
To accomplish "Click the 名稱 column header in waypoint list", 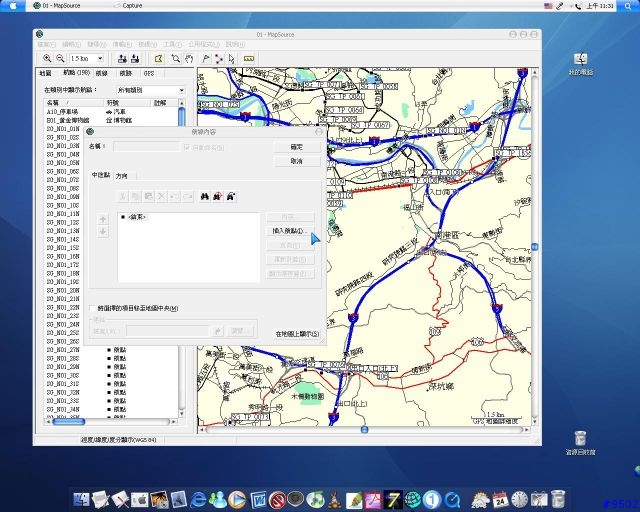I will [x=73, y=103].
